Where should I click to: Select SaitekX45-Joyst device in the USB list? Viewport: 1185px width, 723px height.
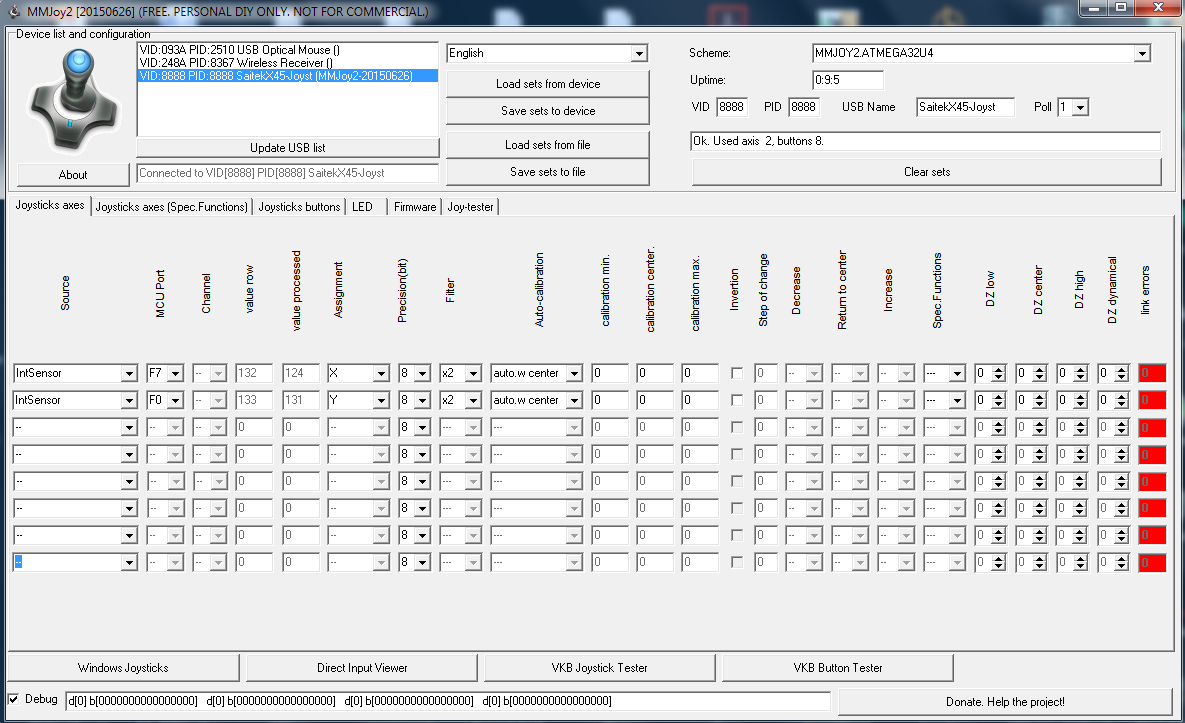pyautogui.click(x=287, y=76)
